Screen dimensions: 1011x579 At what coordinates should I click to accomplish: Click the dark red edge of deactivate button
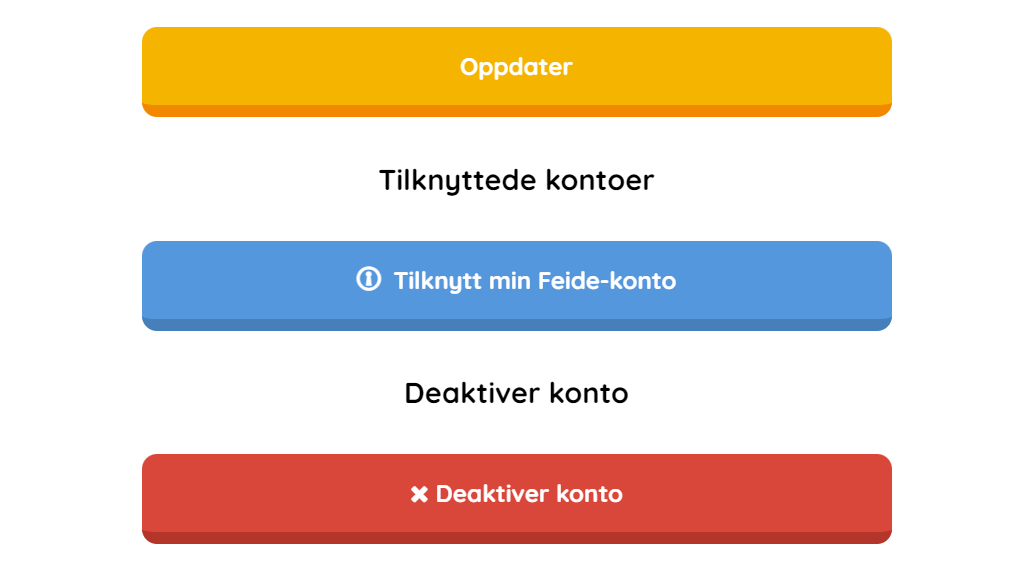(x=516, y=538)
